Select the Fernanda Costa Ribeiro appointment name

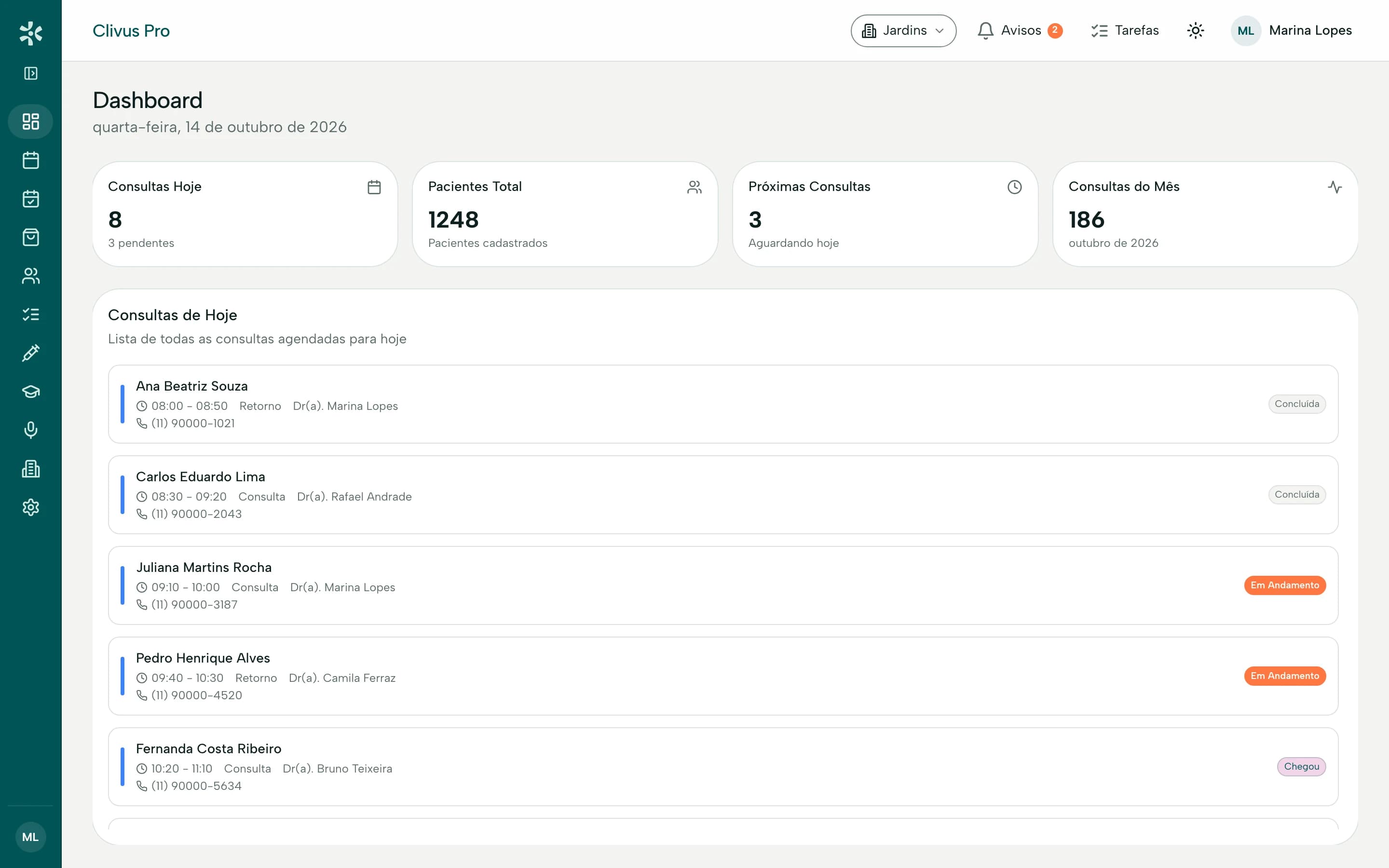click(x=208, y=748)
